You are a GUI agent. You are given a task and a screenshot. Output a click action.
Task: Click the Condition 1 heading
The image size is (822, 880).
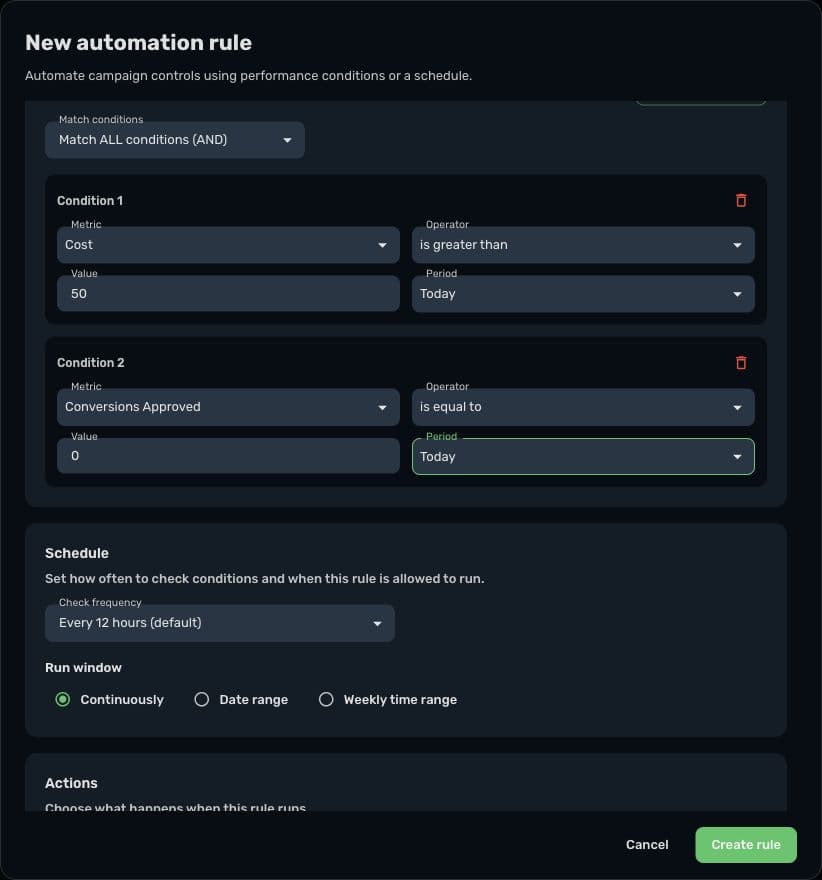90,201
